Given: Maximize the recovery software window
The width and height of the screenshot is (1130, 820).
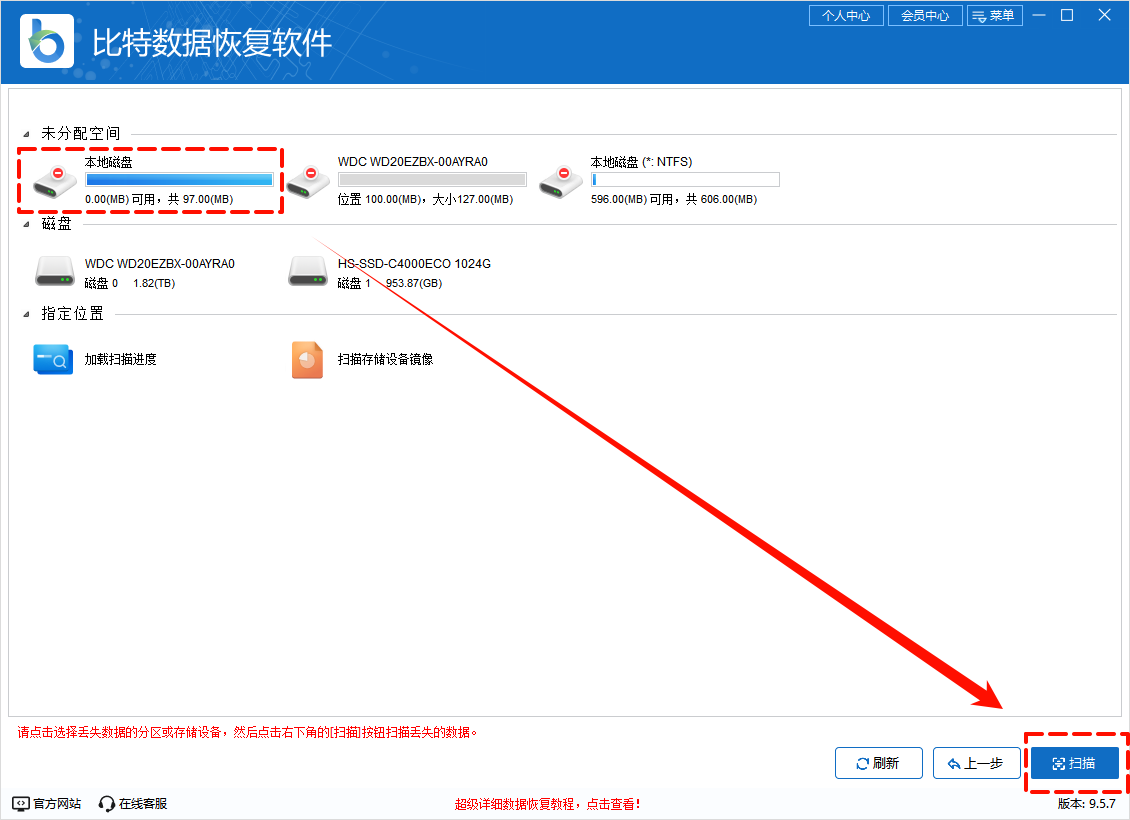Looking at the screenshot, I should [1067, 15].
